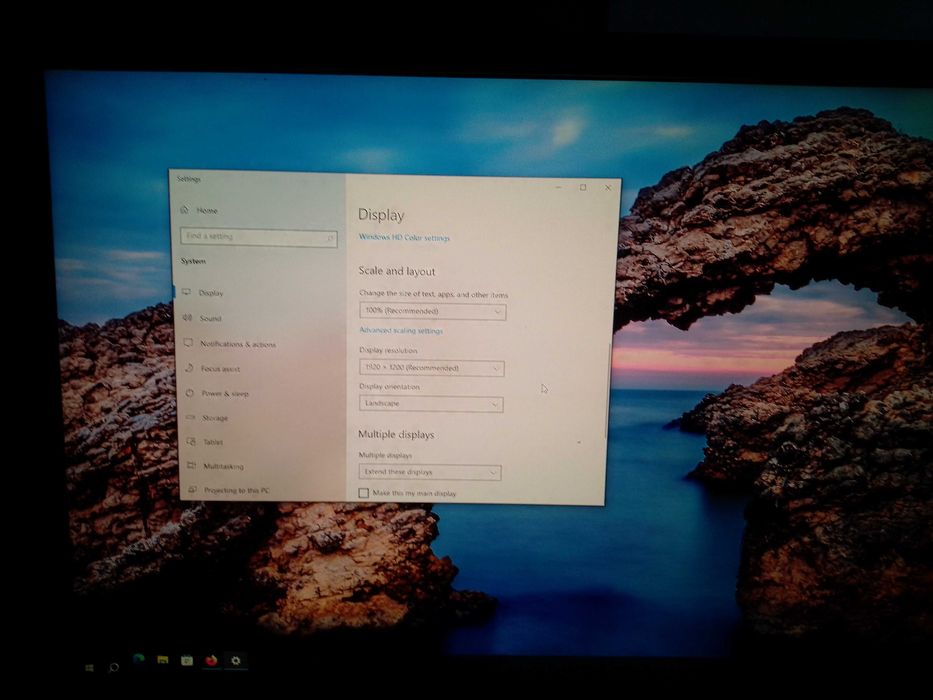Screen dimensions: 933x700
Task: Open File Explorer from the taskbar
Action: click(x=162, y=660)
